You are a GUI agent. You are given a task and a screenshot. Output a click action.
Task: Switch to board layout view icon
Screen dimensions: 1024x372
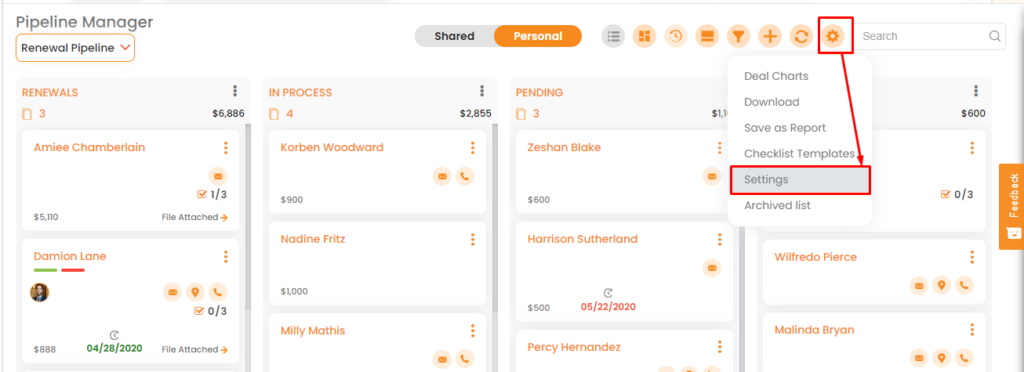[x=645, y=37]
